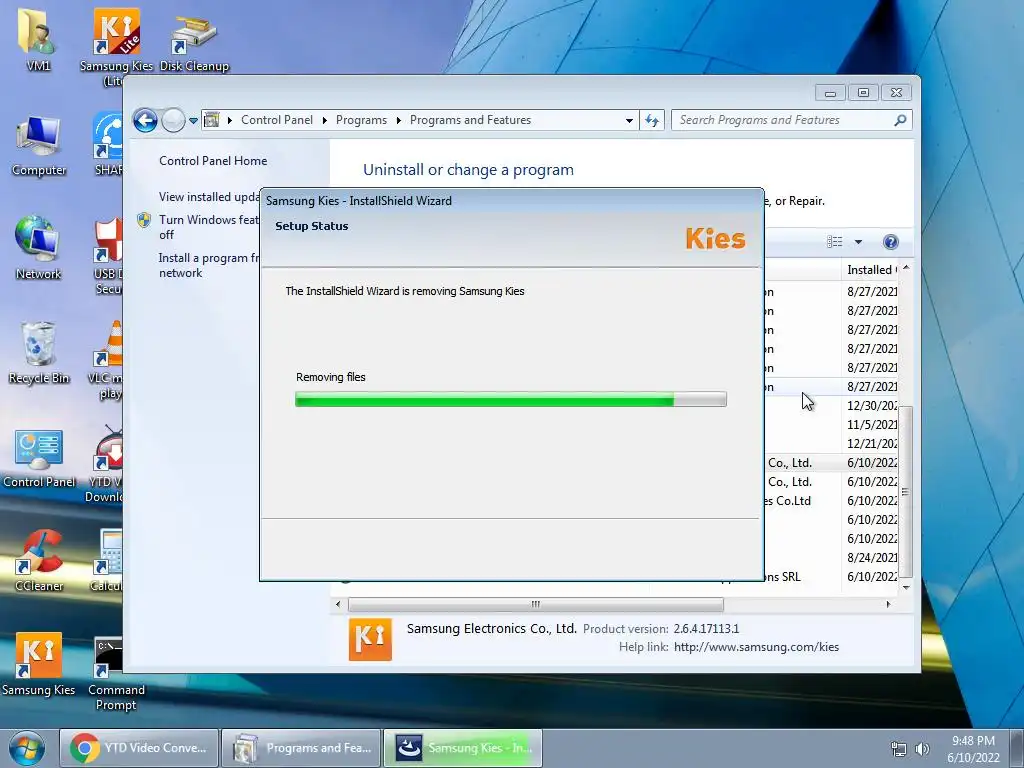The width and height of the screenshot is (1024, 768).
Task: Open USB Disk Security desktop shortcut
Action: [108, 256]
